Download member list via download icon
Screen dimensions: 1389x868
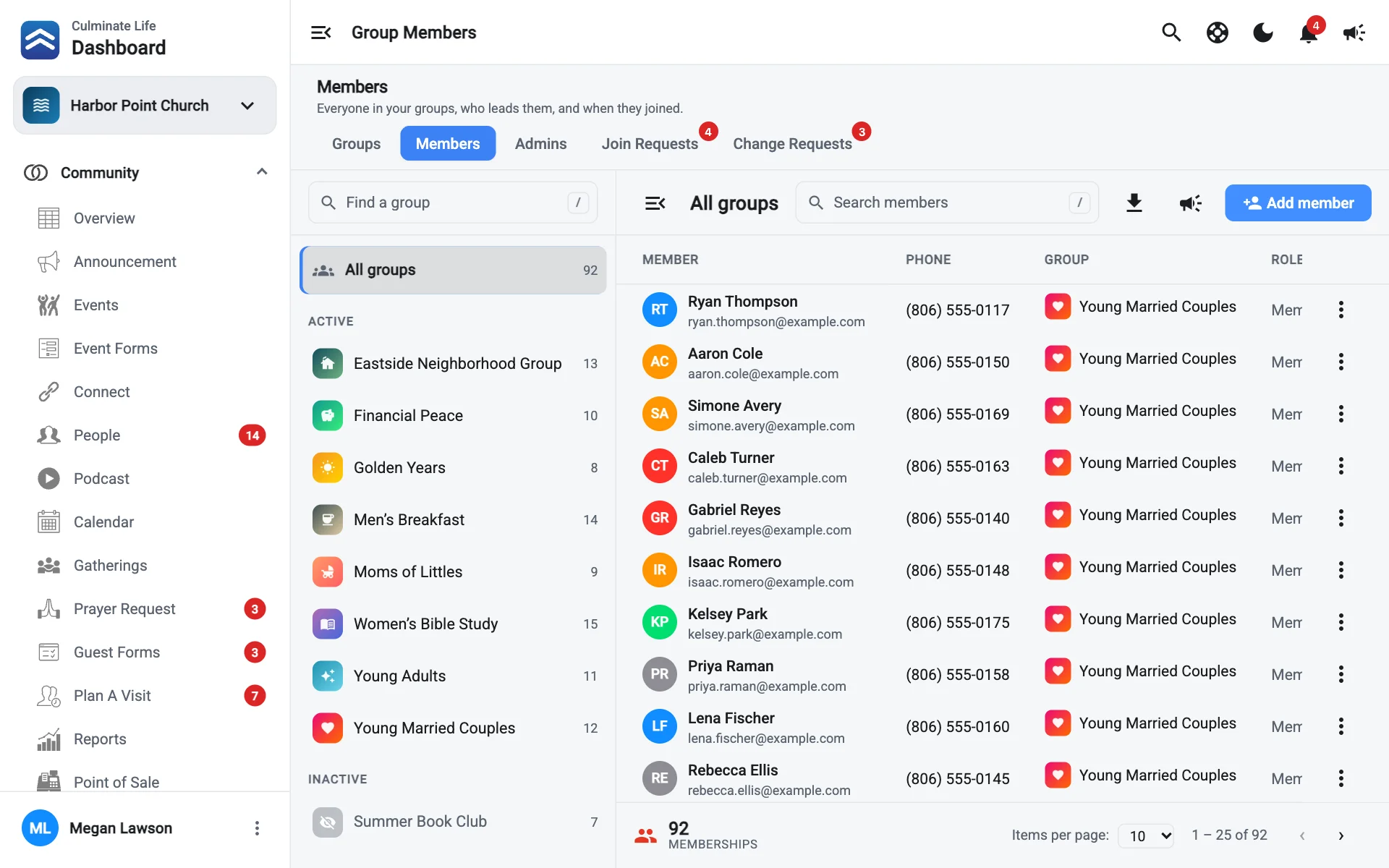coord(1134,203)
